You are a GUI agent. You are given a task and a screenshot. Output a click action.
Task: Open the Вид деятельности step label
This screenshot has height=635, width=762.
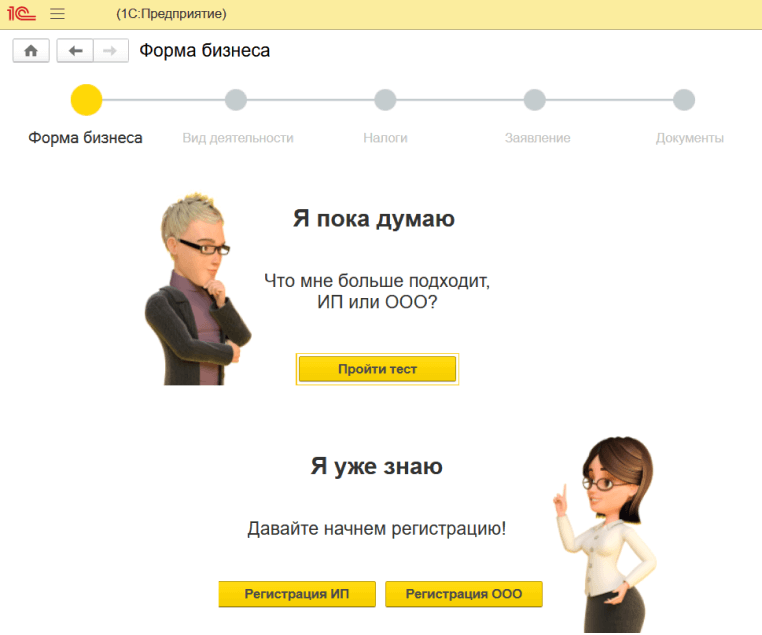238,138
